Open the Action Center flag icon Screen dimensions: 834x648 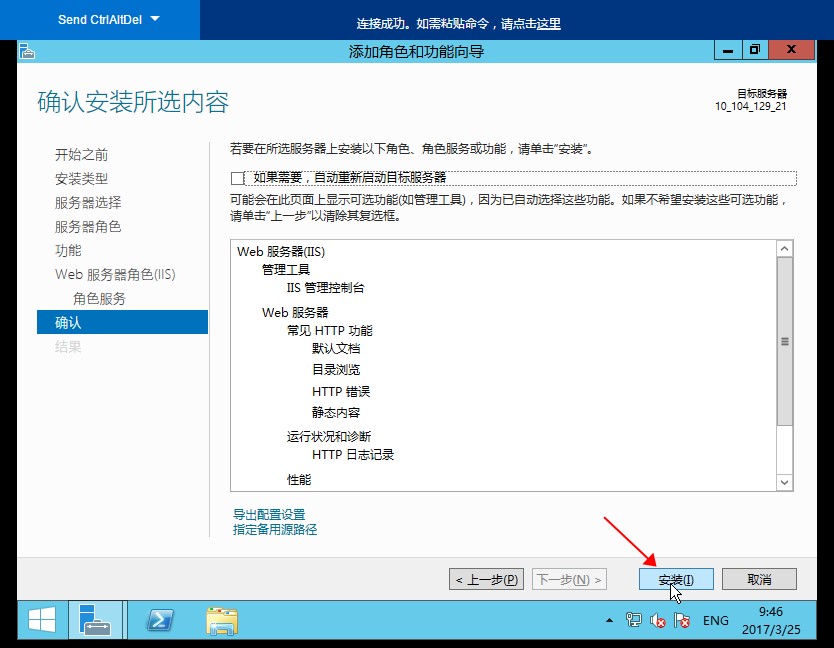point(682,620)
